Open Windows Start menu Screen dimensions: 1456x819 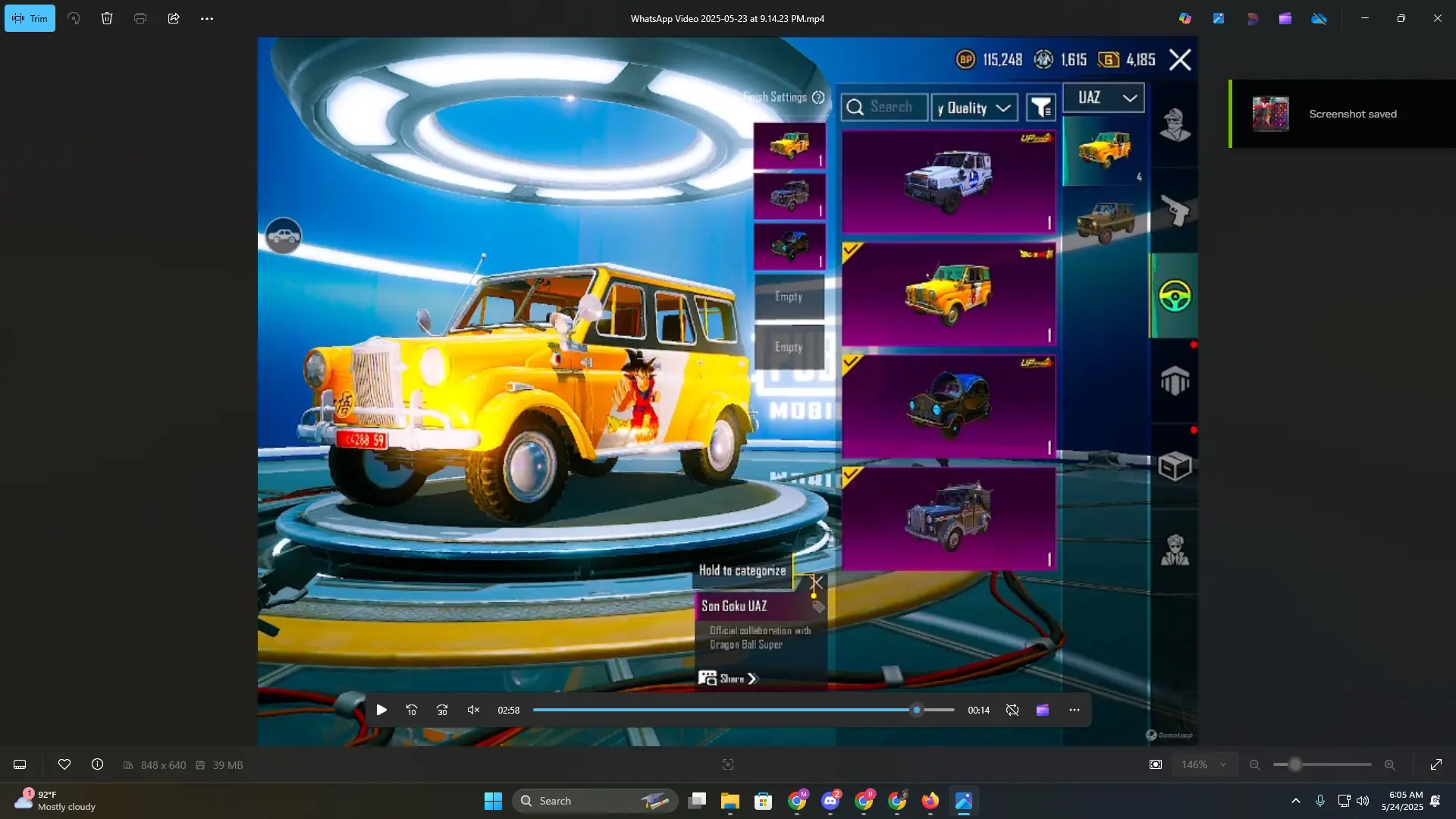(x=493, y=801)
